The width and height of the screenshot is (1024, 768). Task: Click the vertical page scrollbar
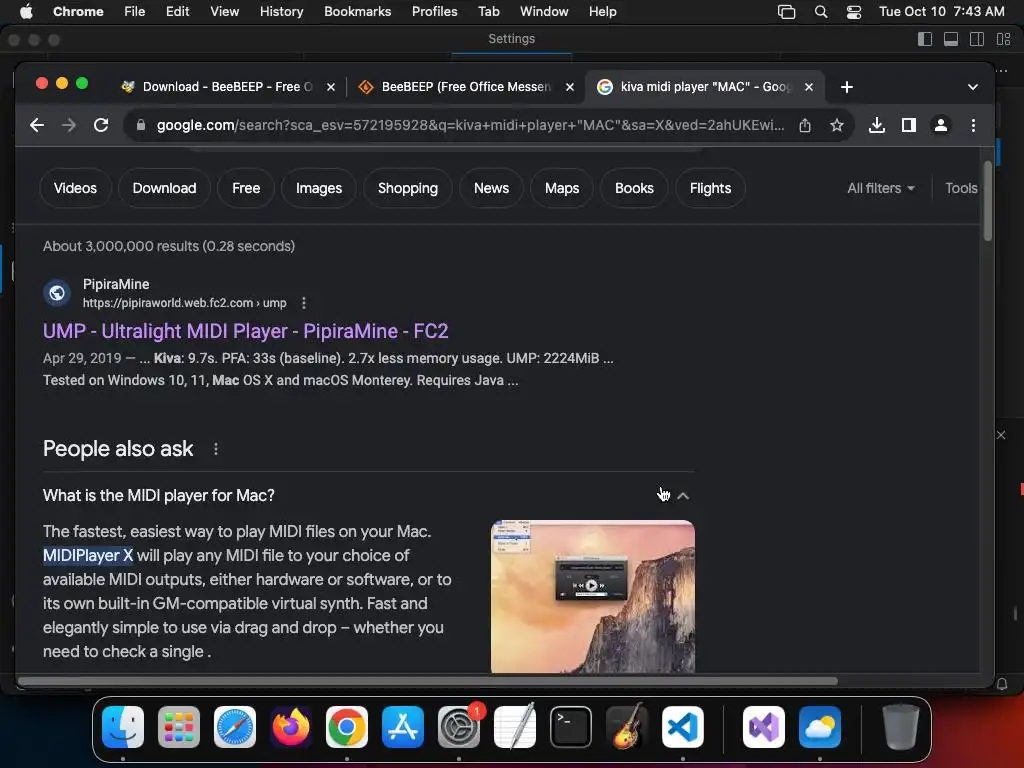[987, 202]
